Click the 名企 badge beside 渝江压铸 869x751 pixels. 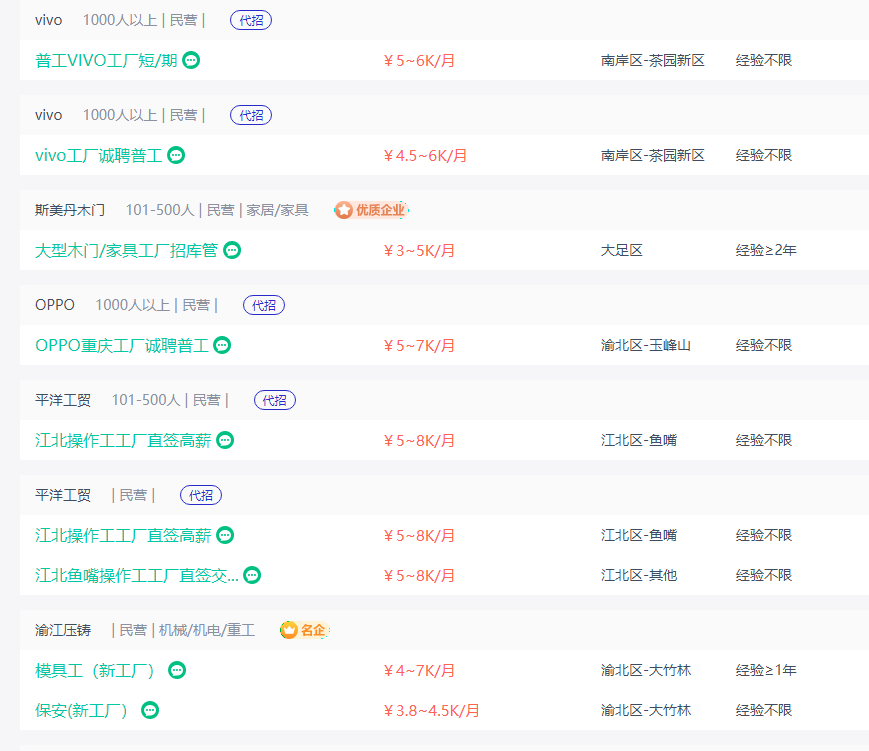pos(304,630)
